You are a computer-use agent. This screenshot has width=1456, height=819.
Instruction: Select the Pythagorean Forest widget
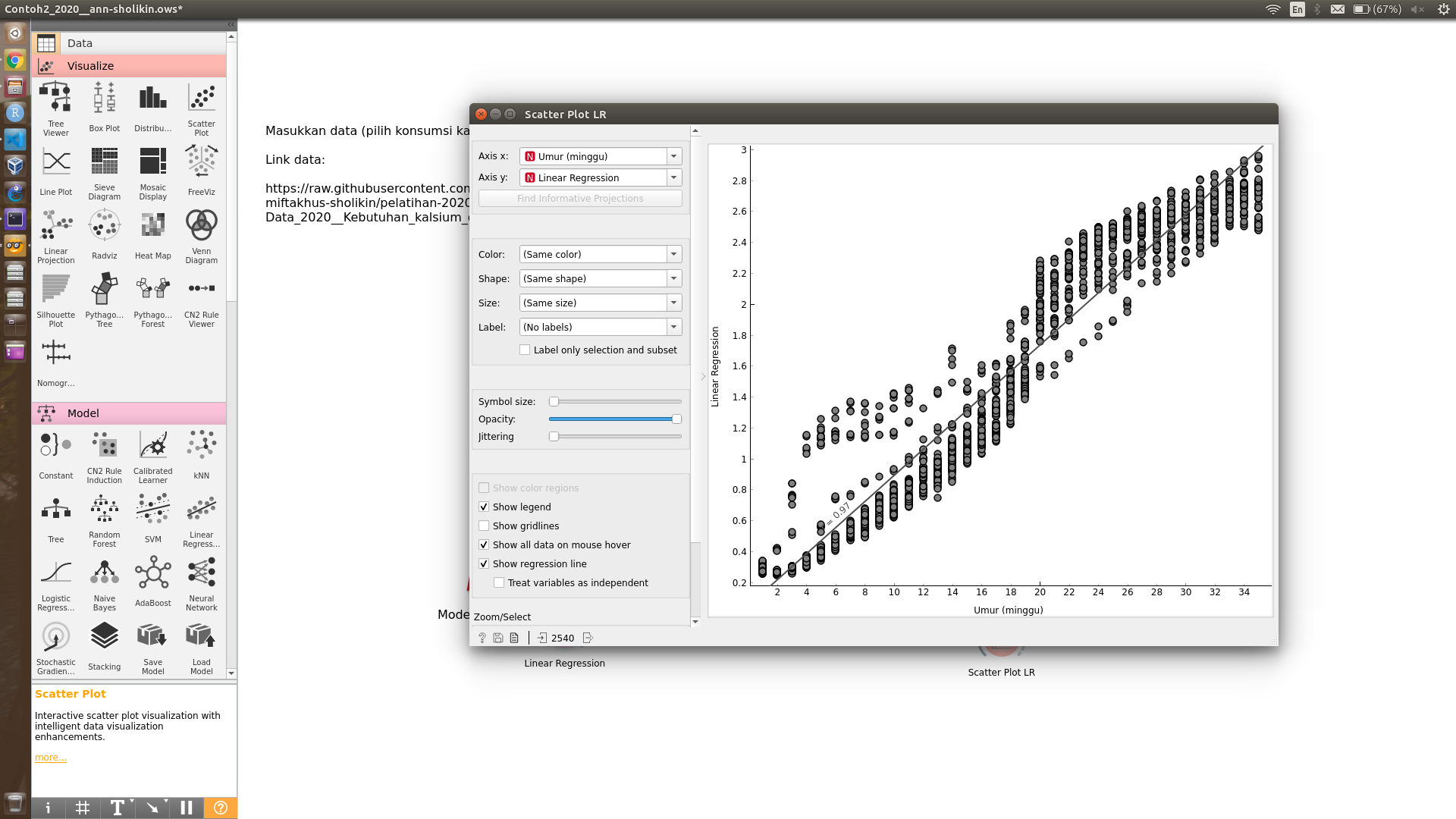(153, 300)
